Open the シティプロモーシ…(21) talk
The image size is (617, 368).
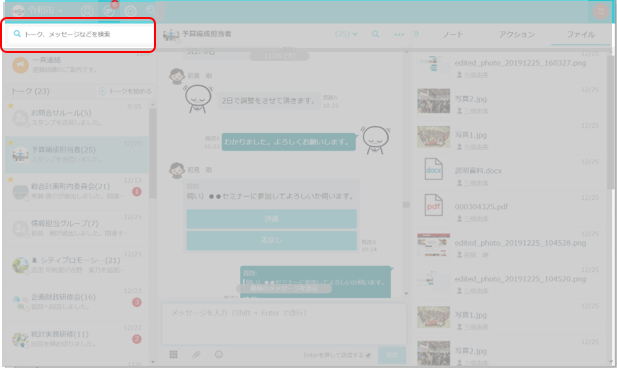coord(77,265)
